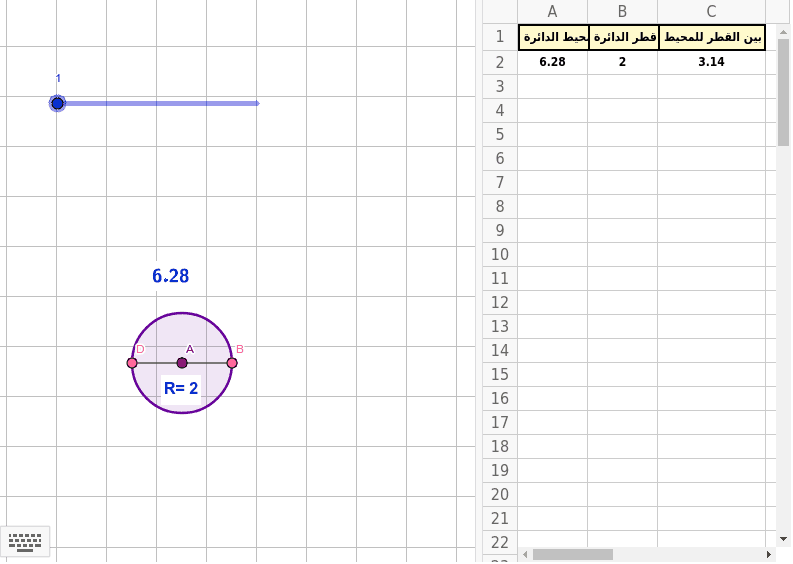Select row 5 header
Viewport: 793px width, 564px height.
pos(500,134)
